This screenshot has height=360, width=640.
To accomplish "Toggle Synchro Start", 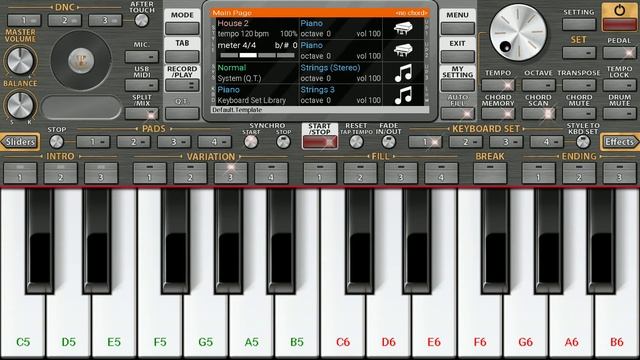I will 251,142.
